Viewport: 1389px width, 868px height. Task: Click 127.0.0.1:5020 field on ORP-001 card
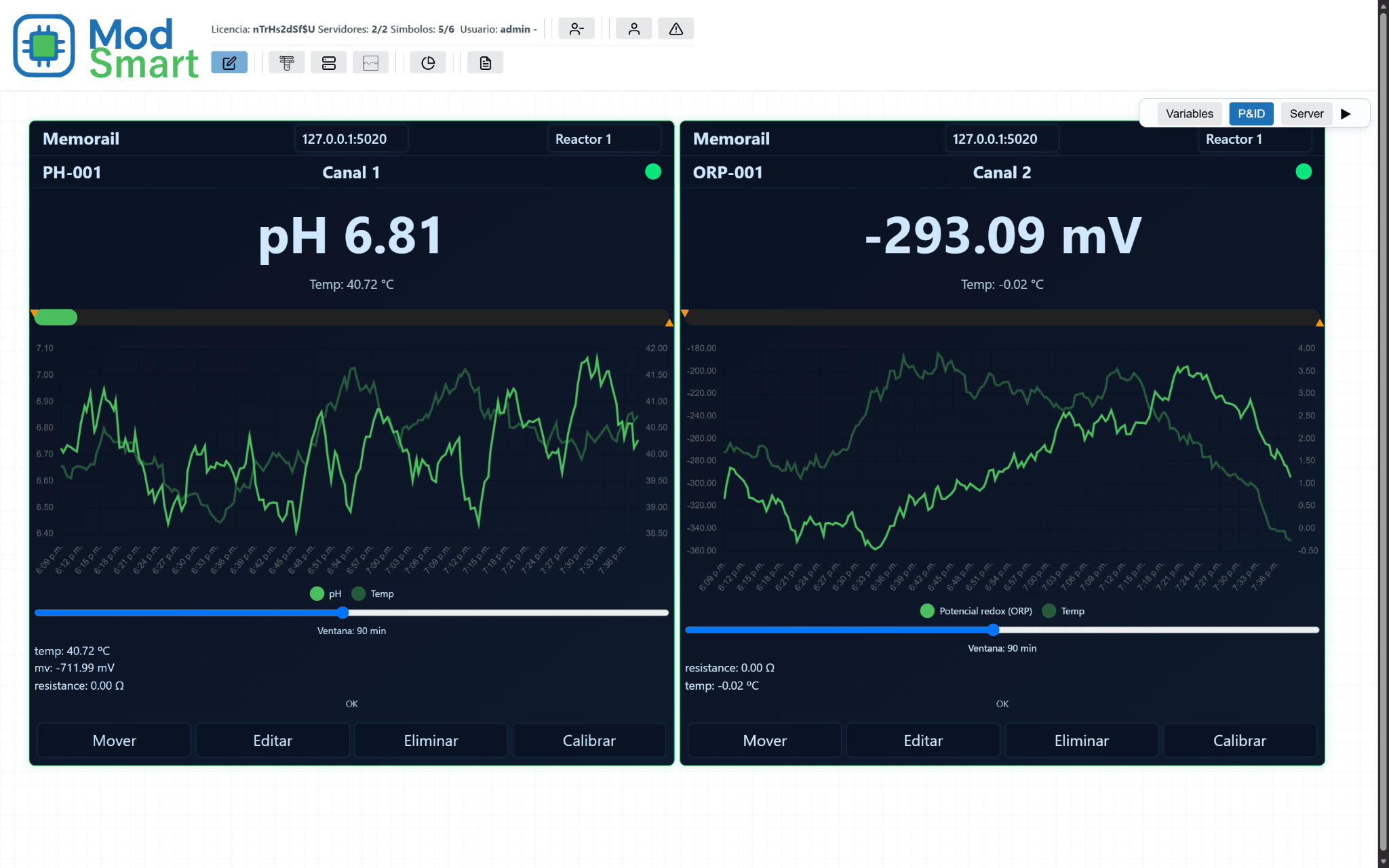[1002, 139]
